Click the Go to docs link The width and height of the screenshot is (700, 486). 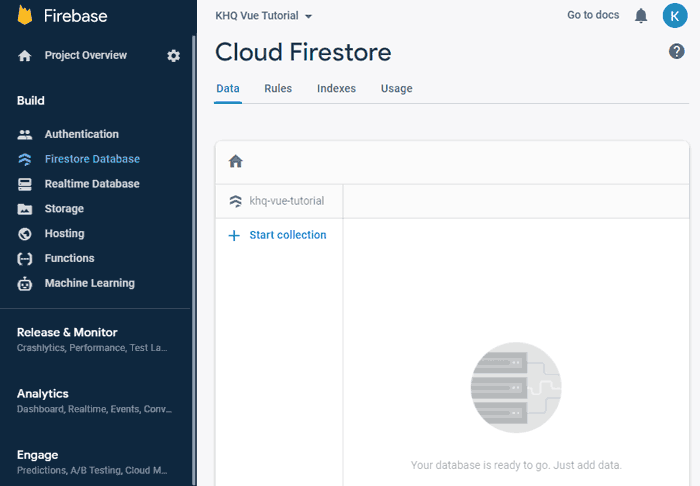click(593, 15)
